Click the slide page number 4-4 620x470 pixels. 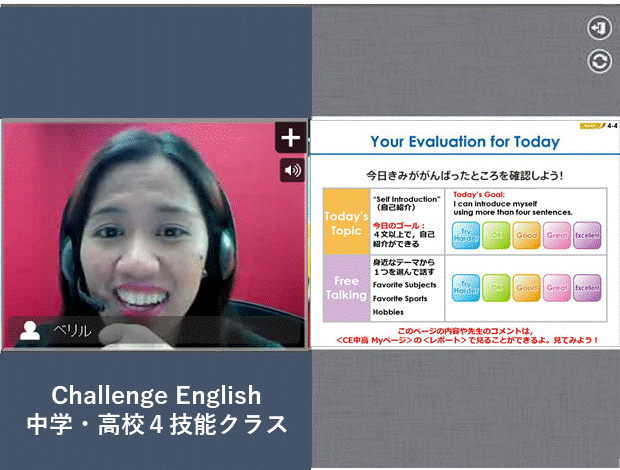[x=612, y=126]
